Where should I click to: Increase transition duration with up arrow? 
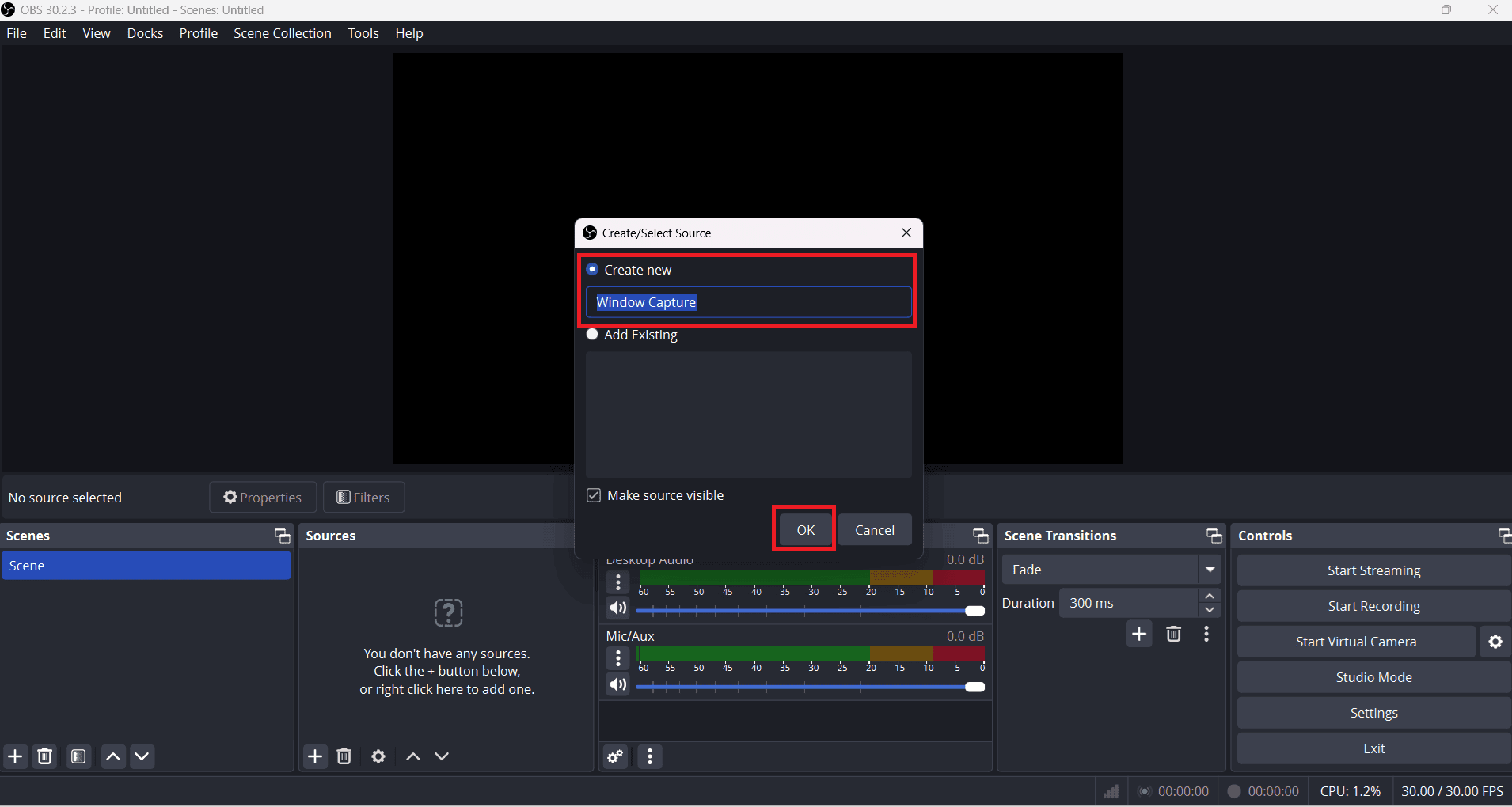coord(1210,596)
